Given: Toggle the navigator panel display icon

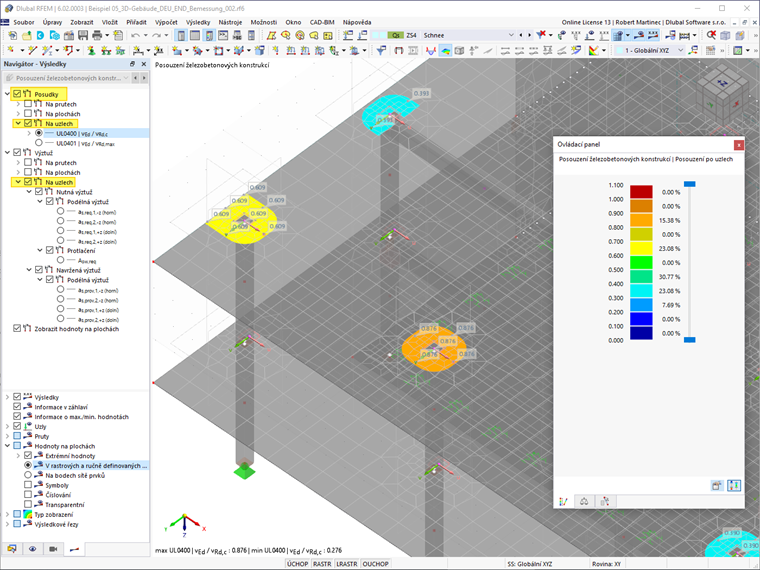Looking at the screenshot, I should (181, 35).
